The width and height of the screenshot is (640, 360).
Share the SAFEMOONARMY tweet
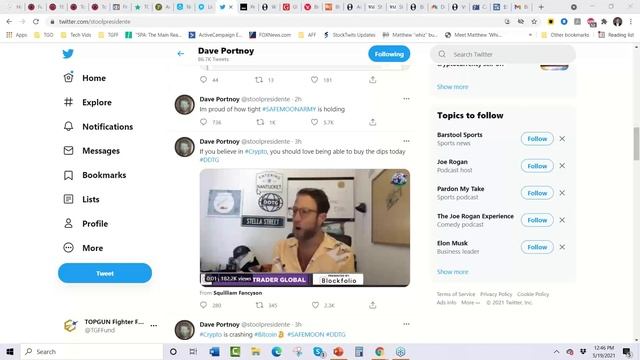pyautogui.click(x=372, y=122)
